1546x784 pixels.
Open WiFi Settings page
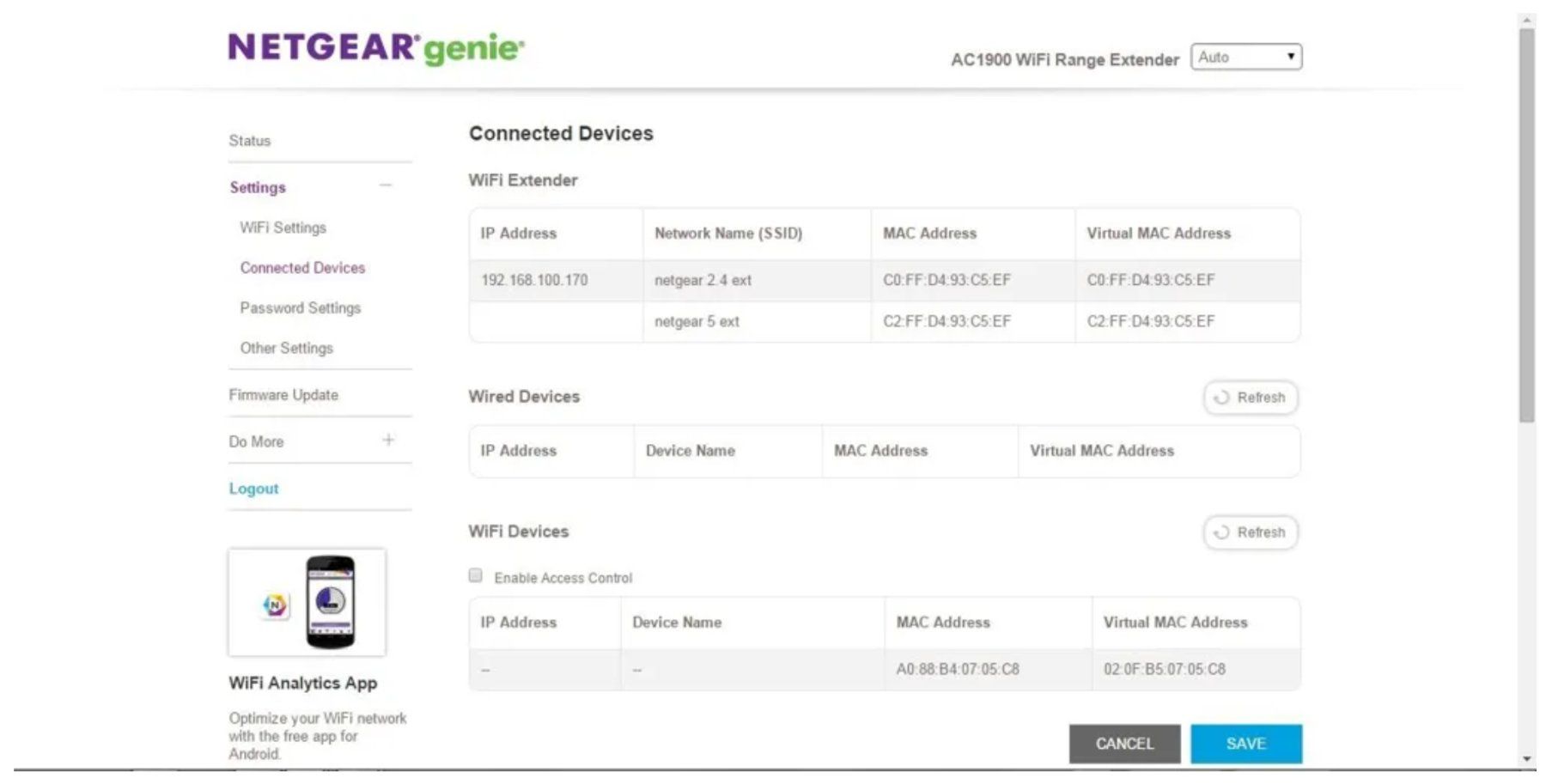pyautogui.click(x=283, y=228)
